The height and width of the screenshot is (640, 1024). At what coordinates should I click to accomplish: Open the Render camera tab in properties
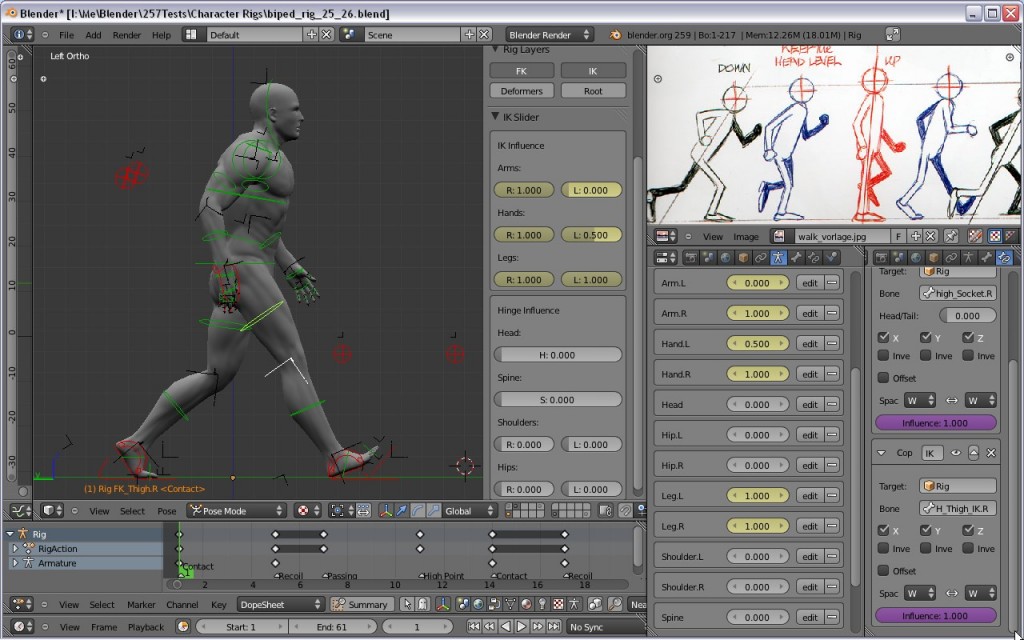click(691, 257)
